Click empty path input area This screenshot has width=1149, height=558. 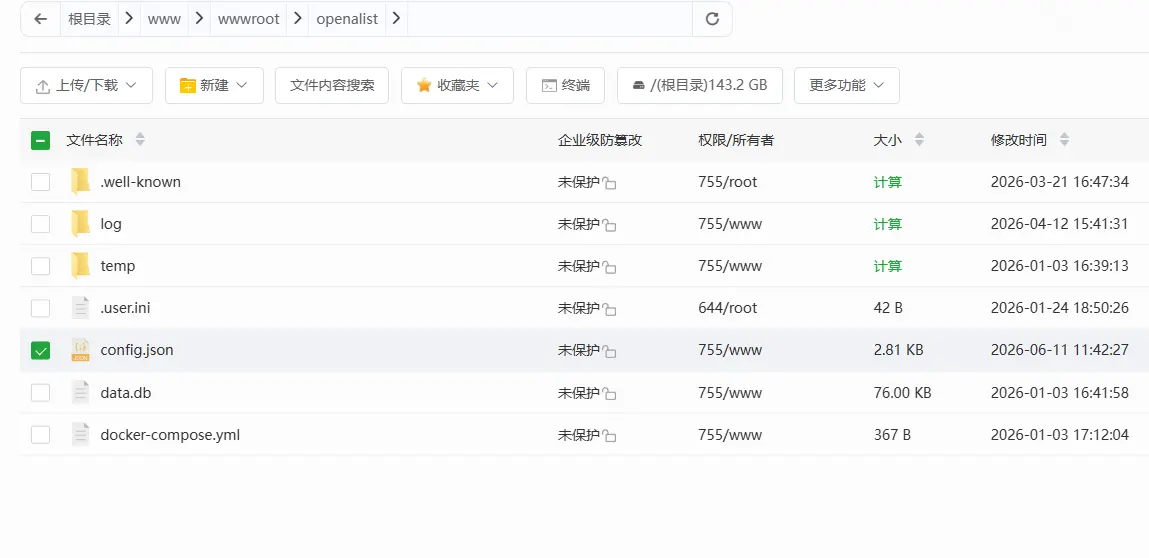coord(550,19)
